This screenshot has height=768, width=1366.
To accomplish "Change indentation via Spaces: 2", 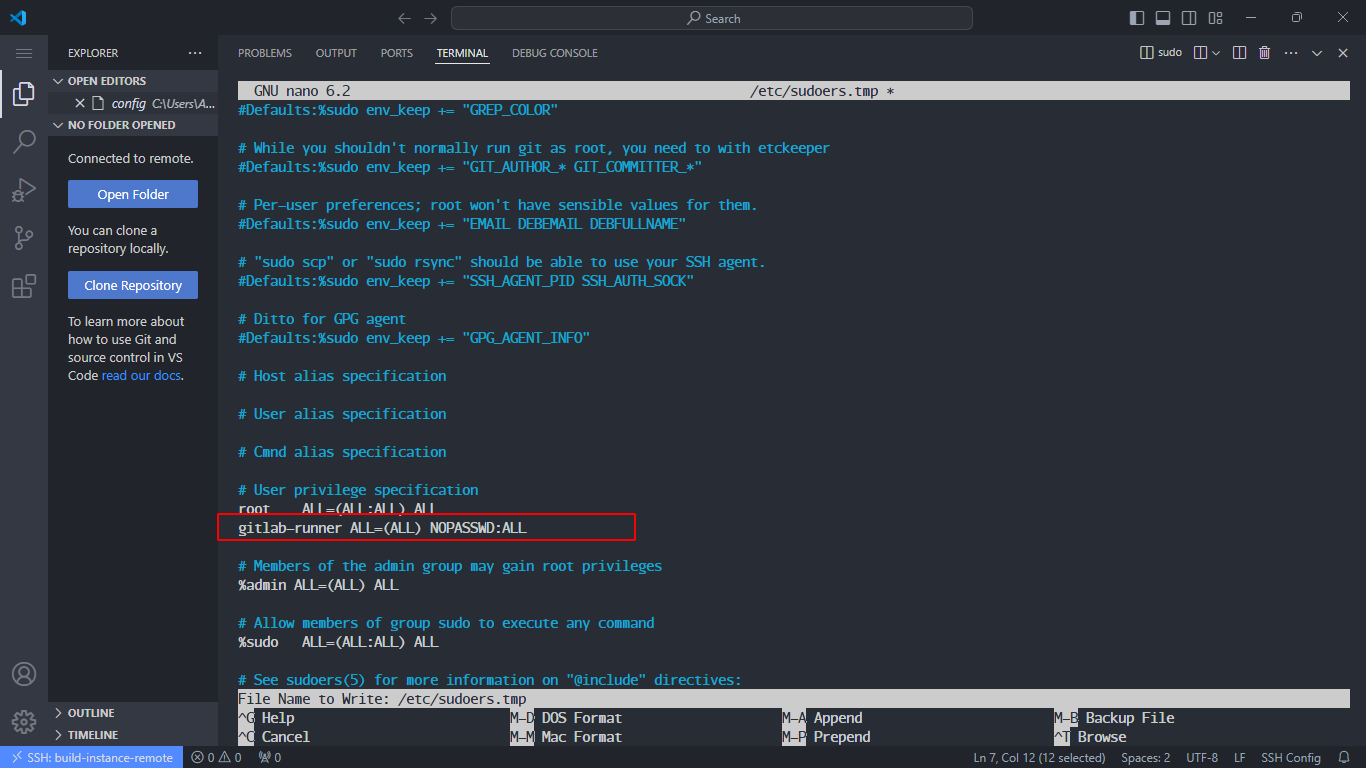I will pos(1146,757).
